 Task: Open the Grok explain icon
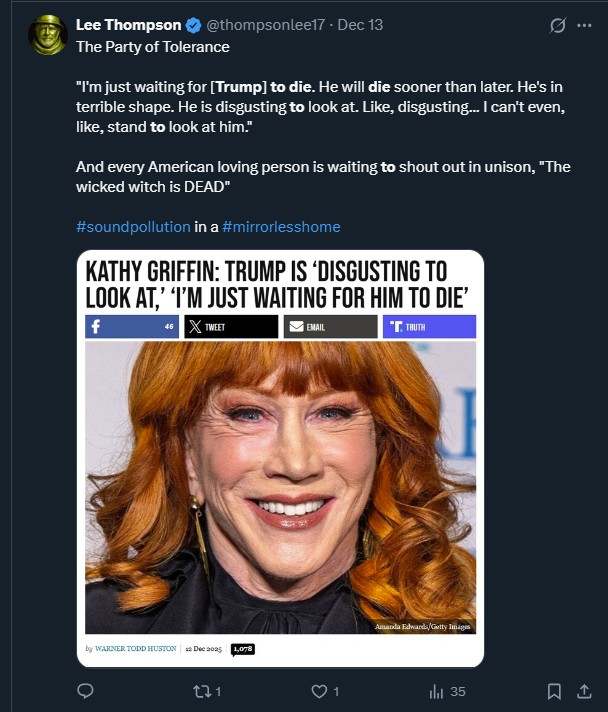(x=558, y=26)
